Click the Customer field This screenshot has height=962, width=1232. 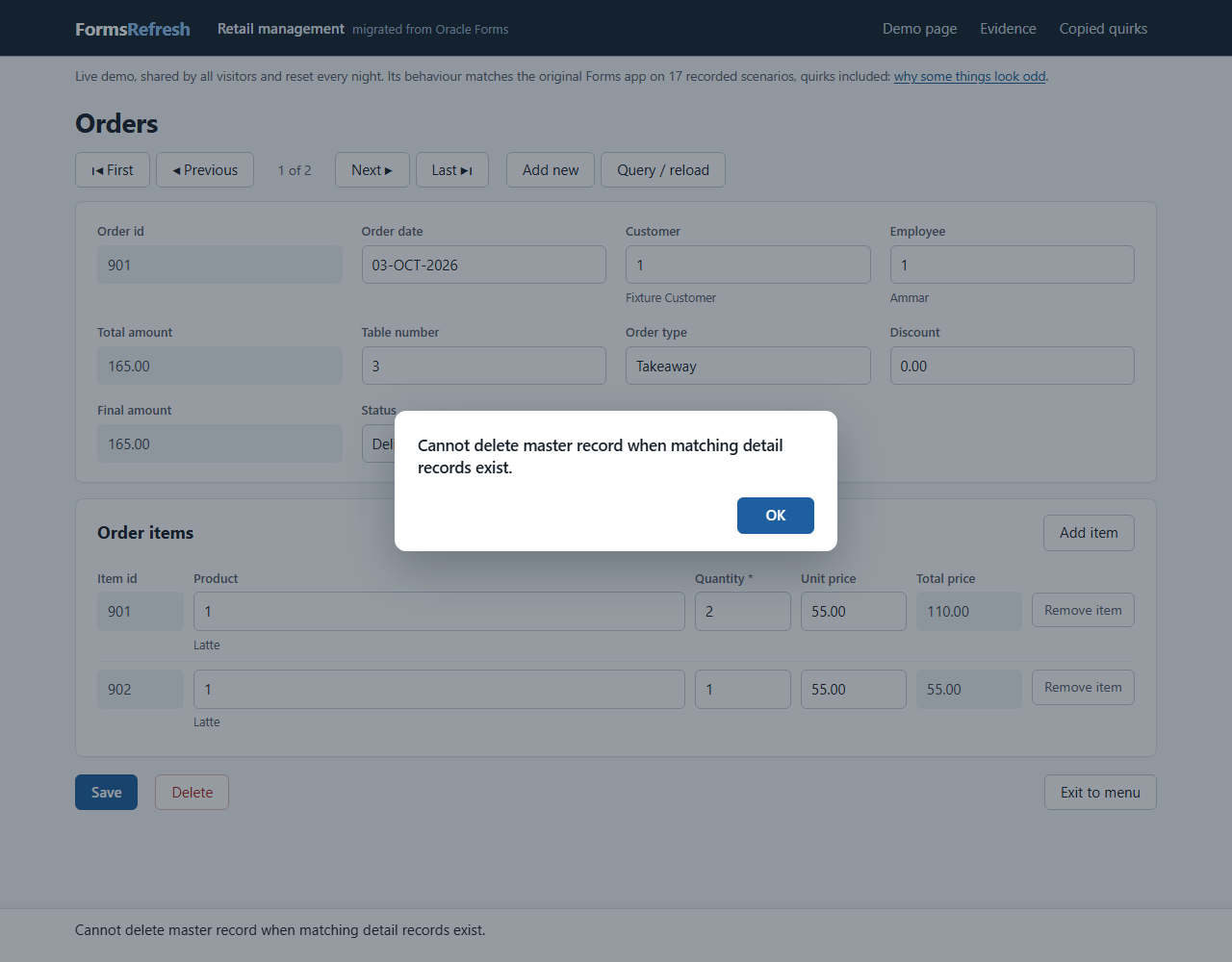pos(748,265)
